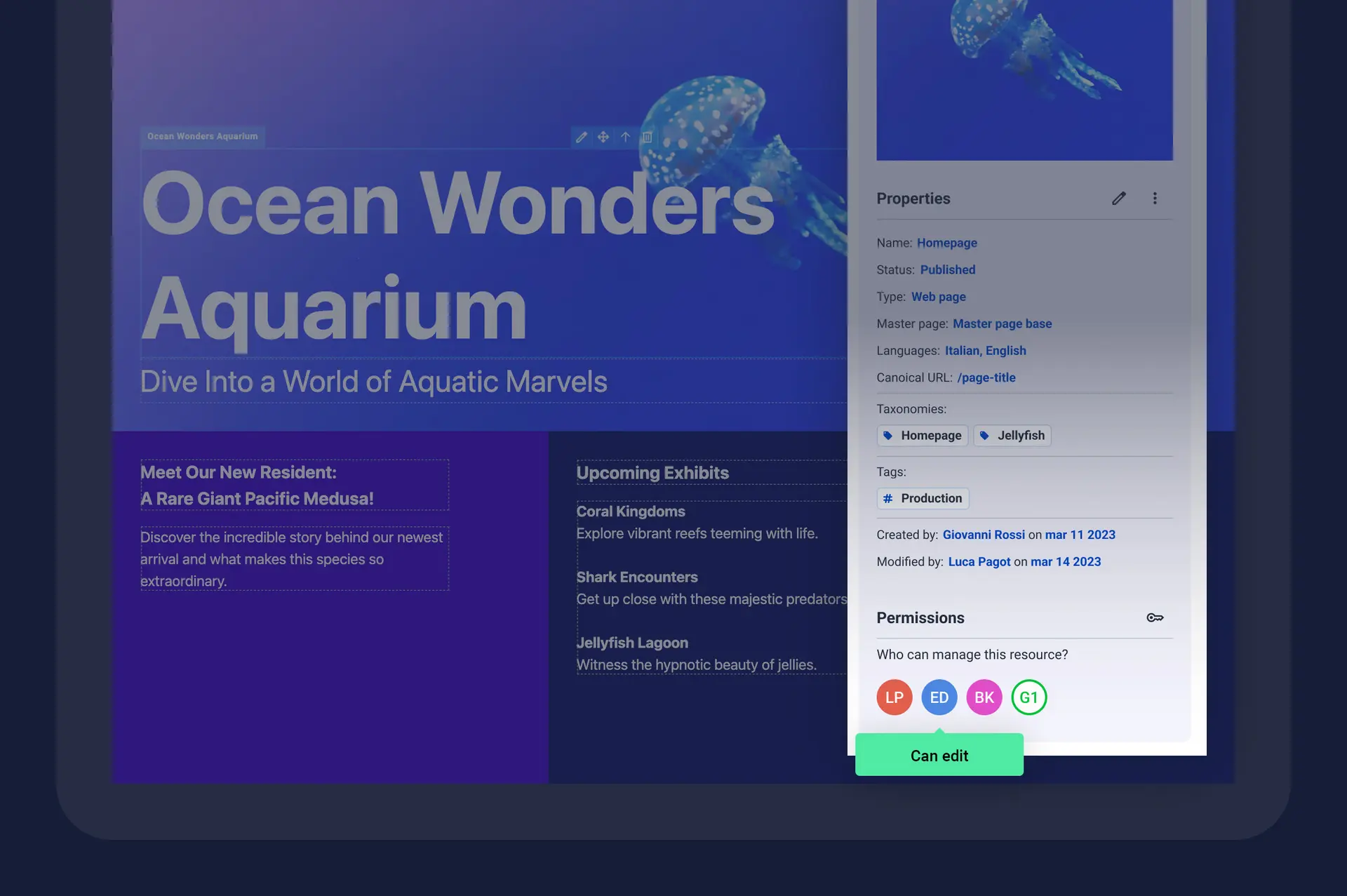The height and width of the screenshot is (896, 1347).
Task: Click the Permissions key icon
Action: click(x=1155, y=617)
